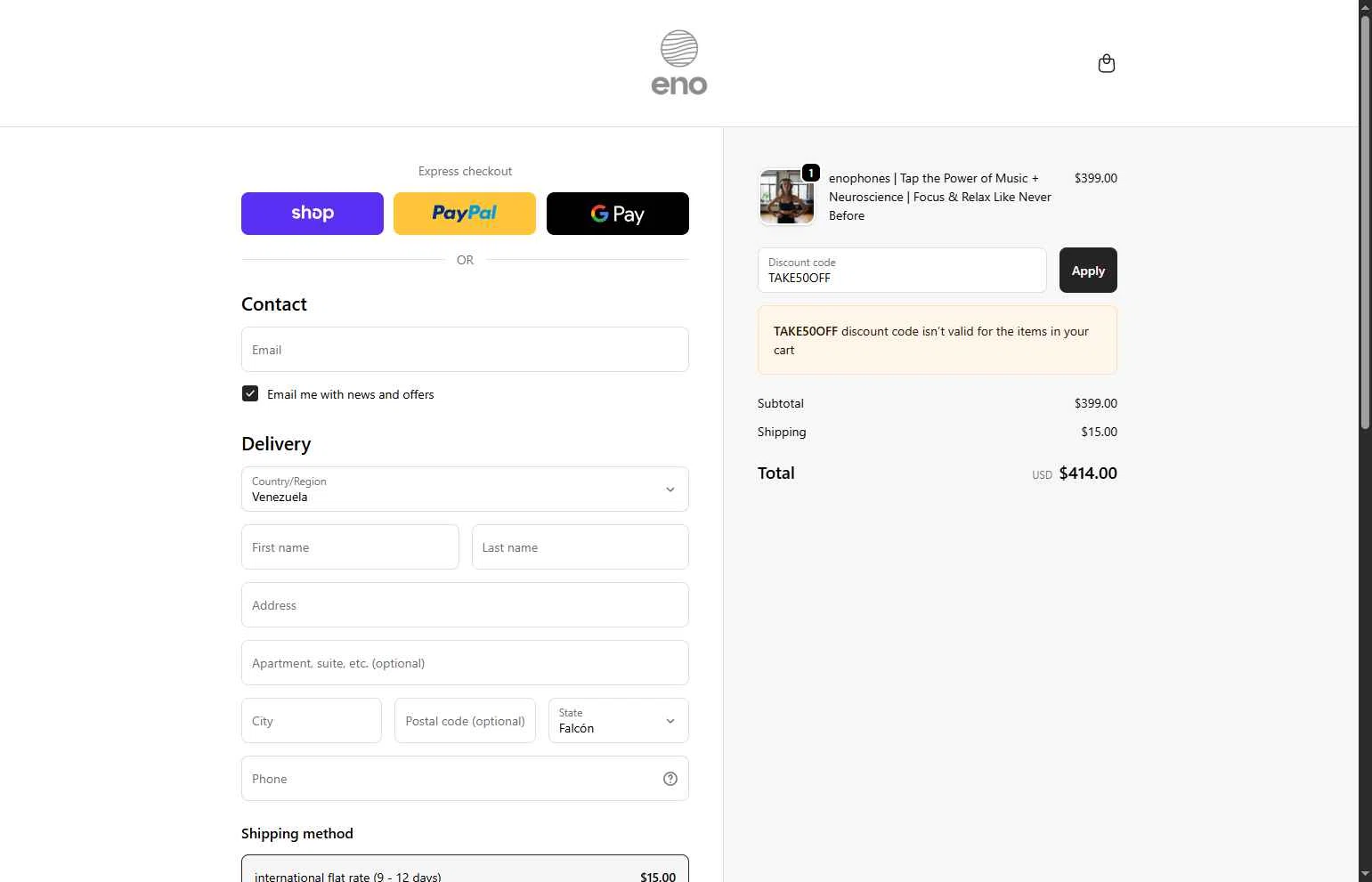Screen dimensions: 1372x882
Task: Focus the Address field
Action: point(465,605)
